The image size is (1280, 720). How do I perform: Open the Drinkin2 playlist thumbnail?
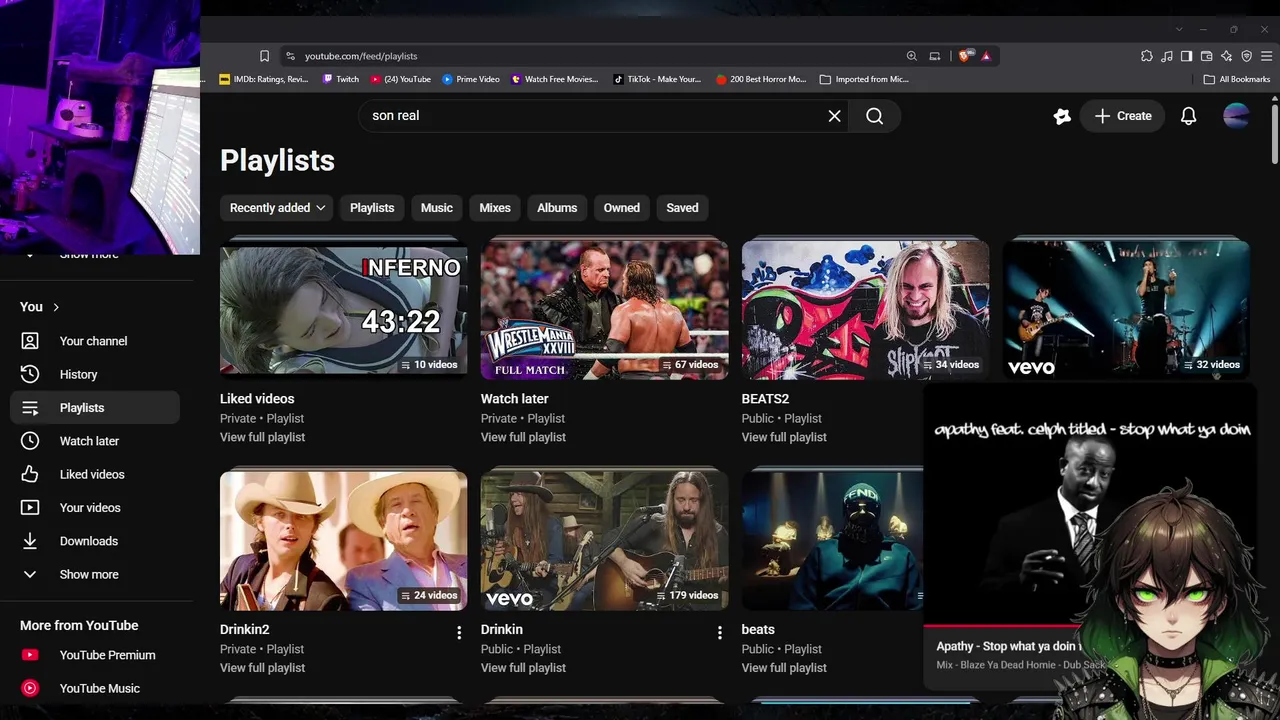pos(344,541)
